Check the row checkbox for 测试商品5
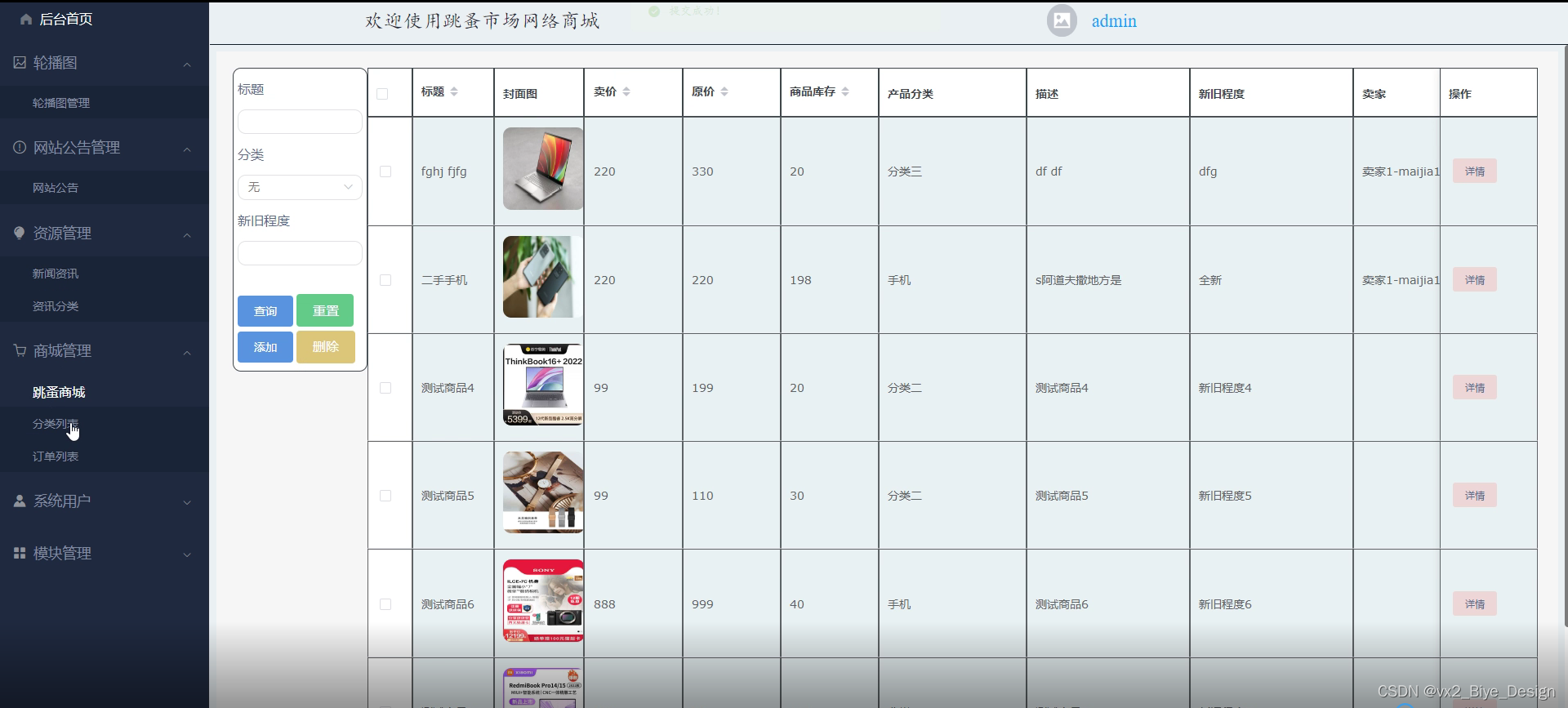Image resolution: width=1568 pixels, height=708 pixels. (385, 496)
